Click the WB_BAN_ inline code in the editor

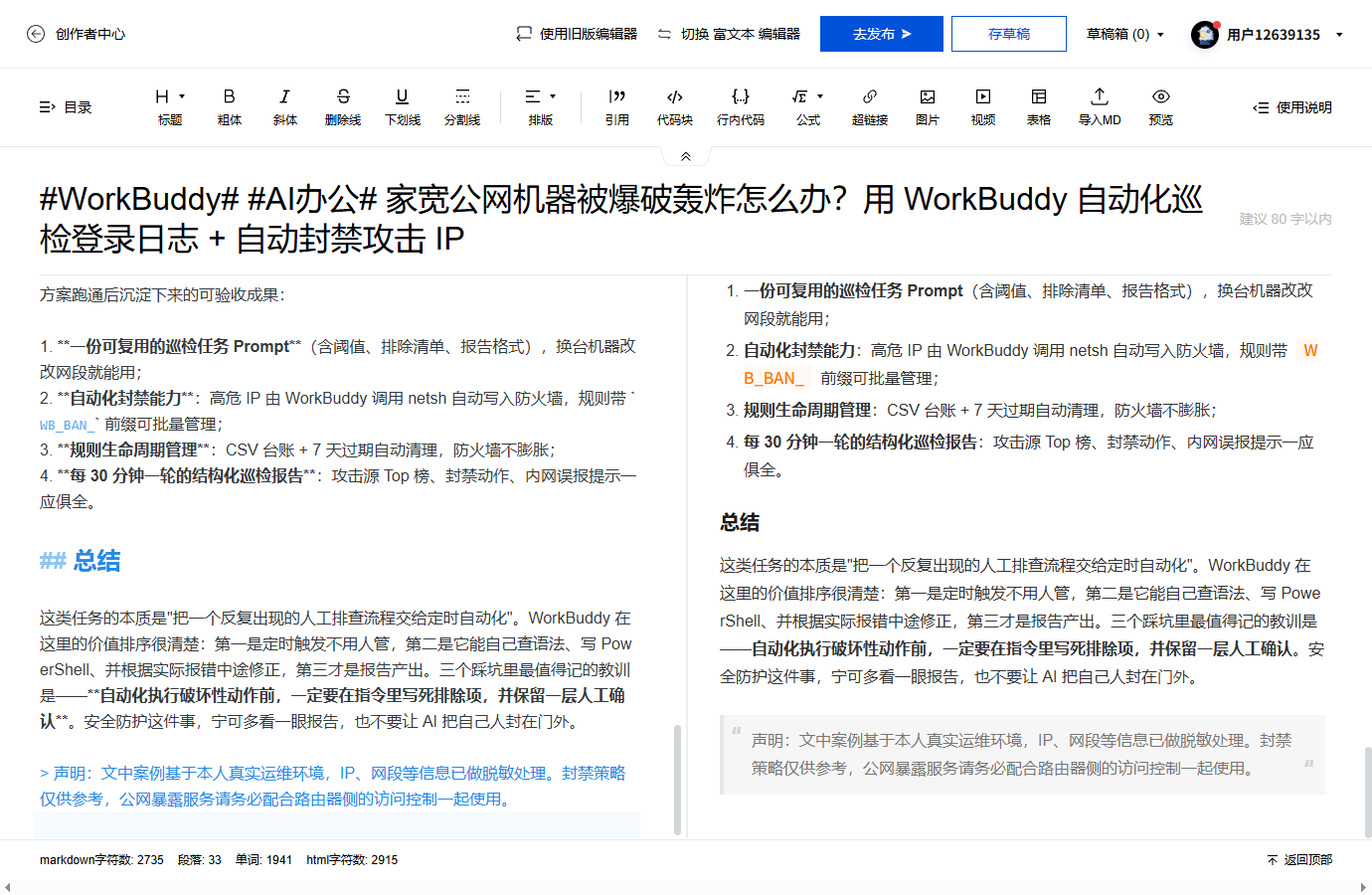click(x=68, y=425)
